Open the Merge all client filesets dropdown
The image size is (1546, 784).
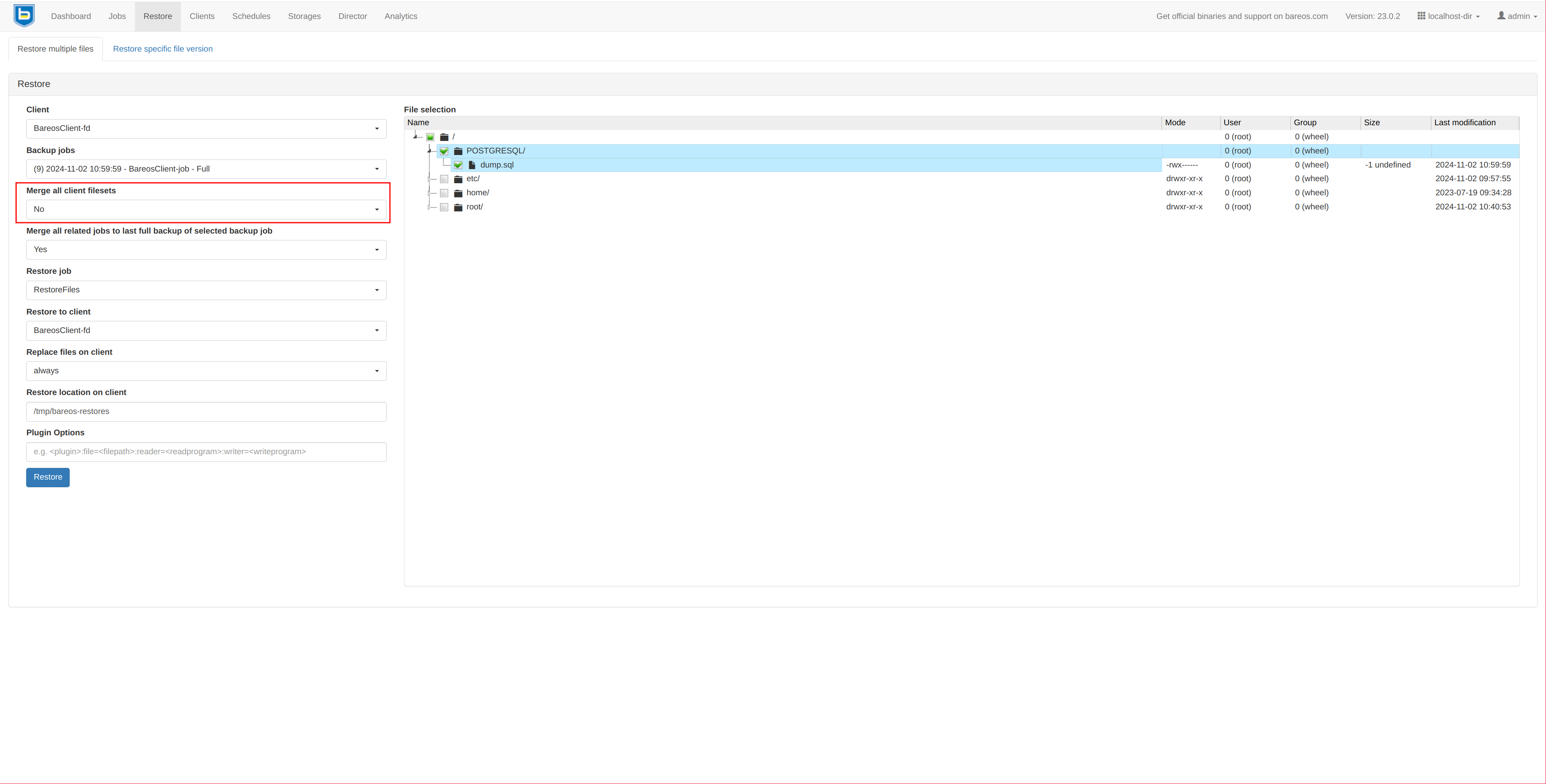click(x=206, y=209)
